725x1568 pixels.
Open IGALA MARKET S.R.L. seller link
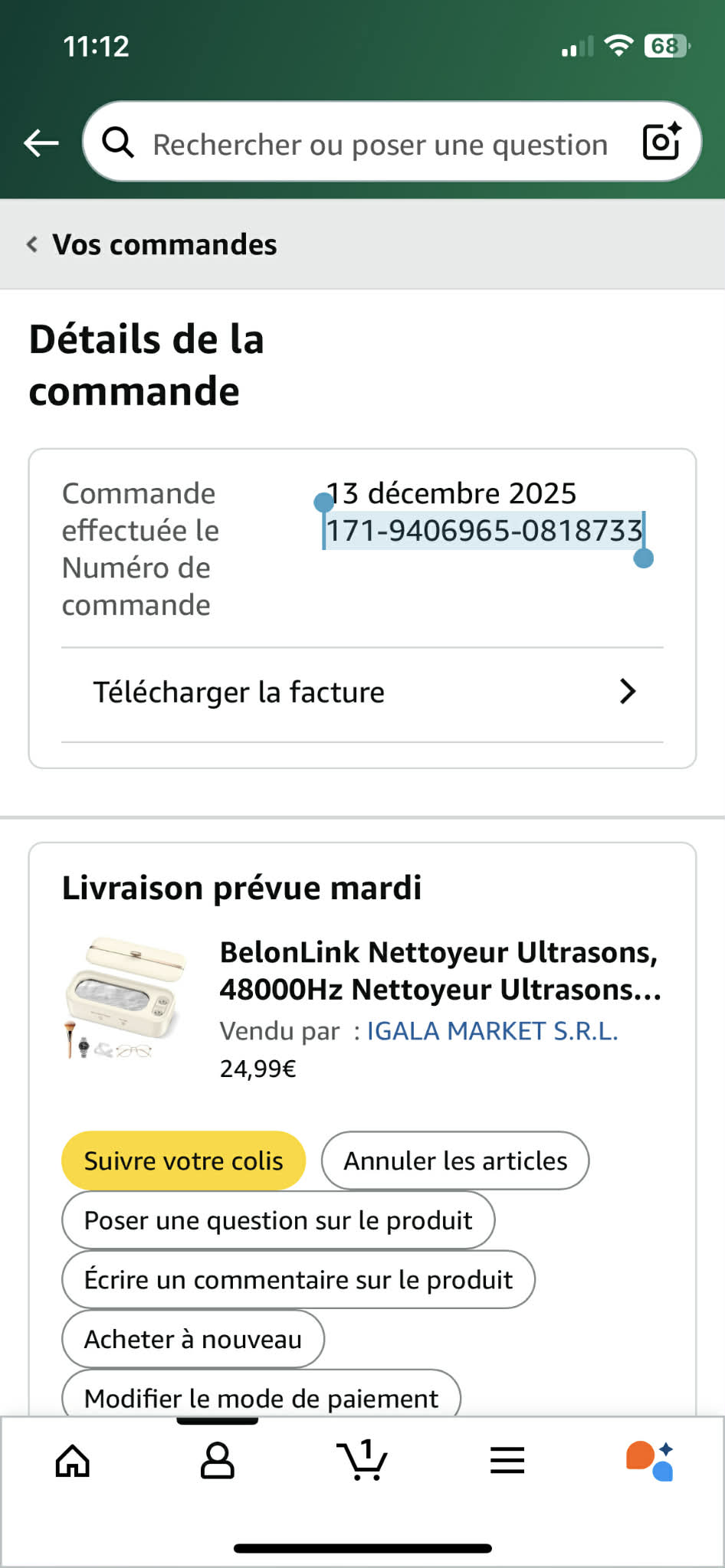(x=492, y=1031)
